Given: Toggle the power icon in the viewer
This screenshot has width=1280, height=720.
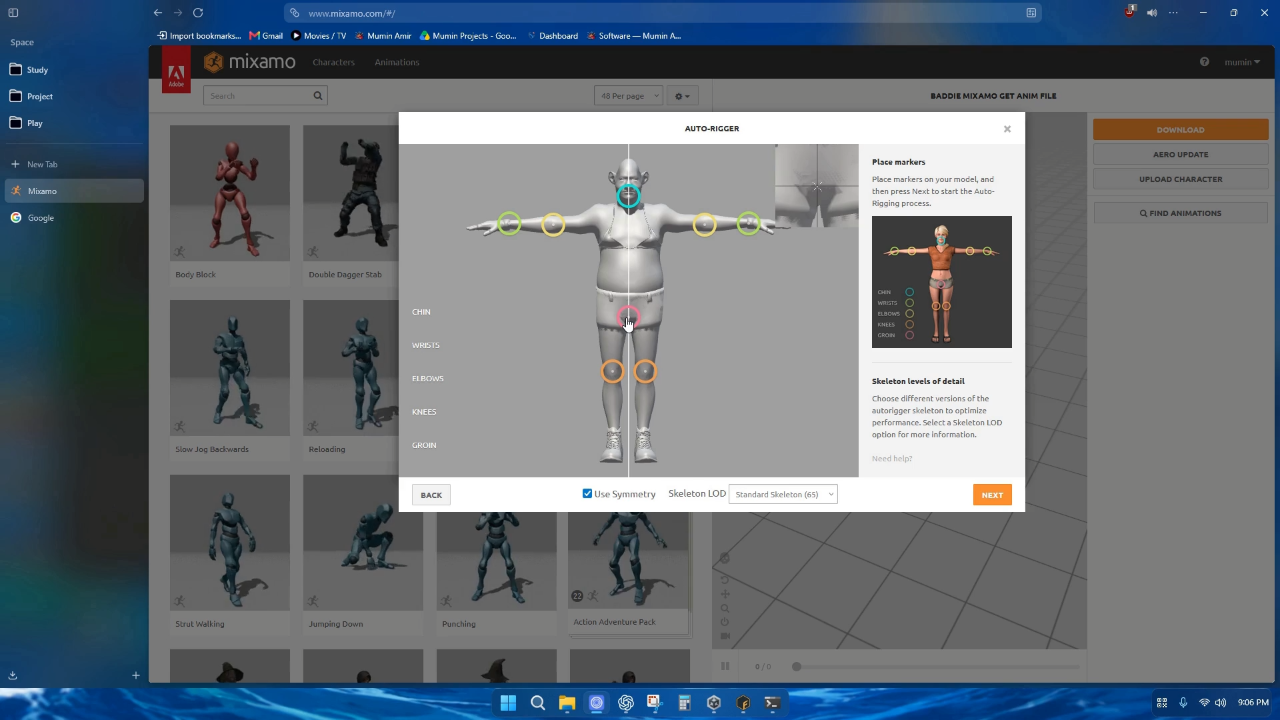Looking at the screenshot, I should tap(725, 622).
